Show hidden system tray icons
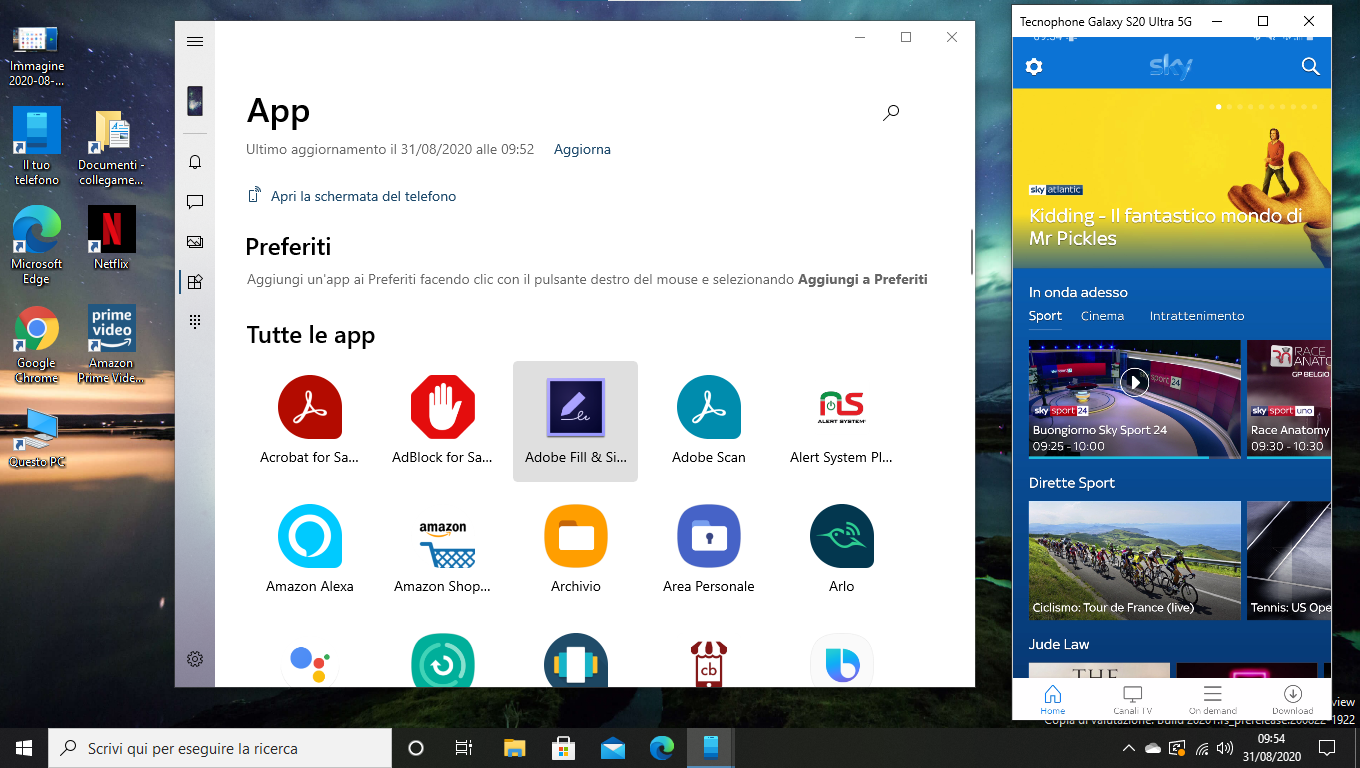The height and width of the screenshot is (768, 1360). (1128, 748)
